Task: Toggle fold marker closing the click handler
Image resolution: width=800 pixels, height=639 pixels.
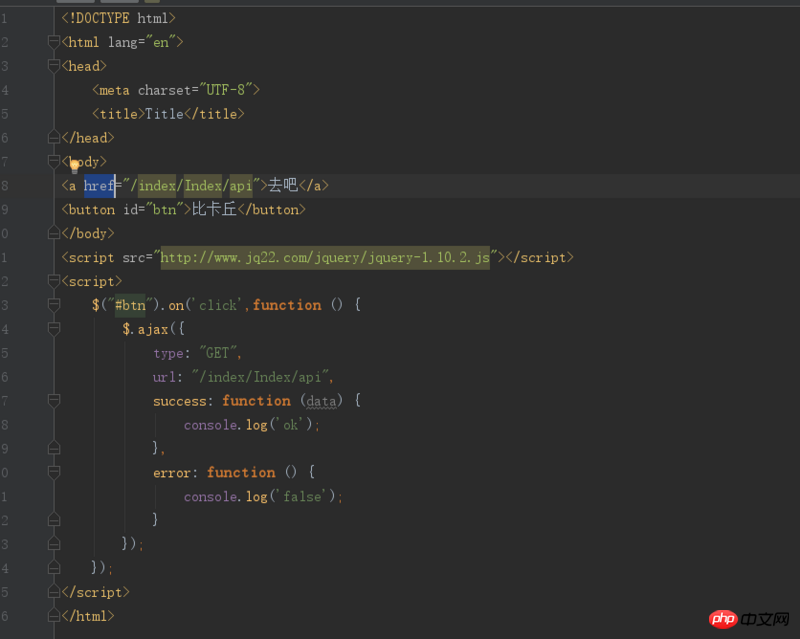Action: pyautogui.click(x=54, y=568)
